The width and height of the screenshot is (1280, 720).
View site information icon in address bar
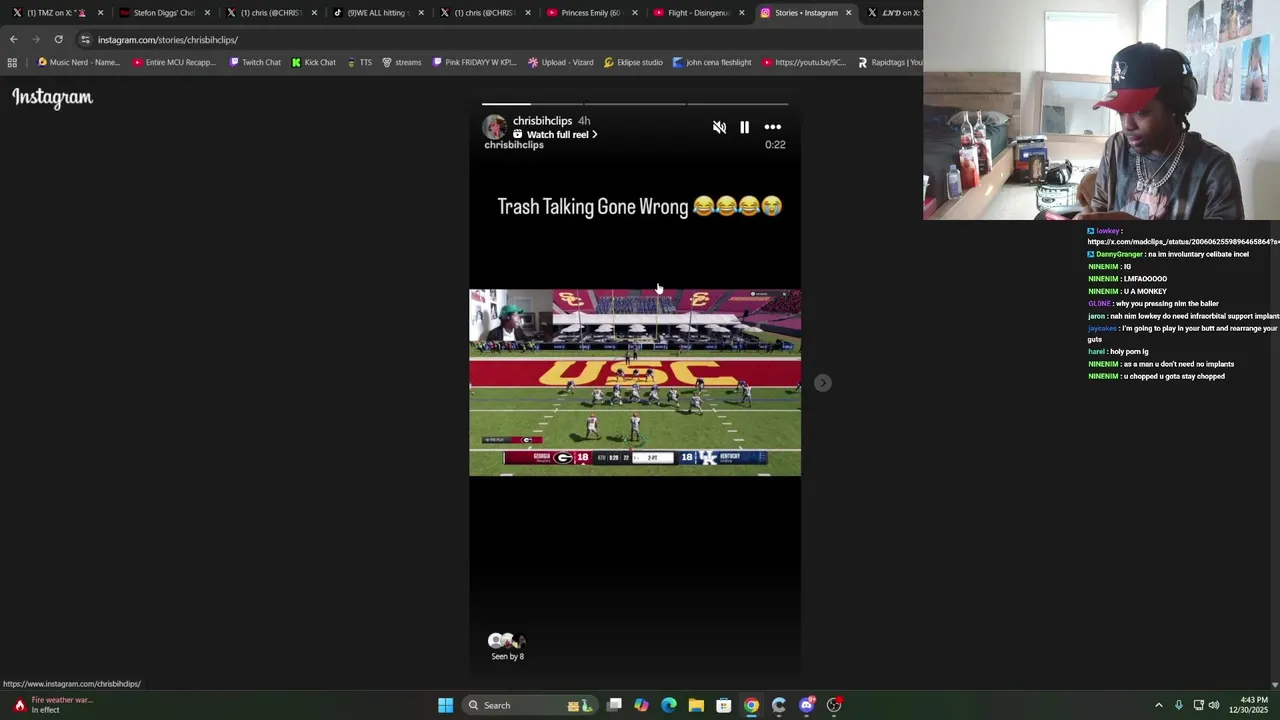(85, 40)
